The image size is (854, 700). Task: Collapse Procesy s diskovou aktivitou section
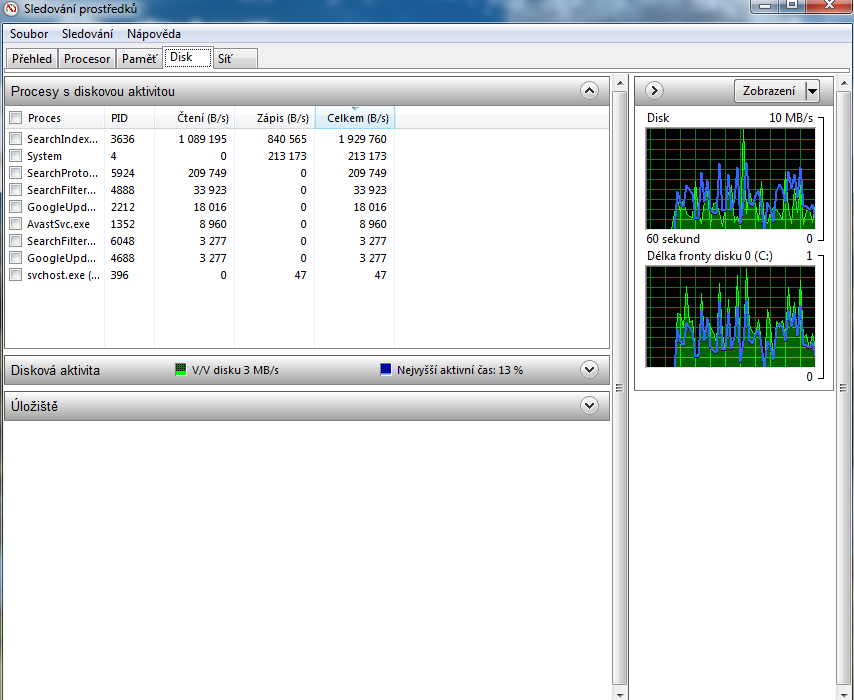(x=589, y=91)
